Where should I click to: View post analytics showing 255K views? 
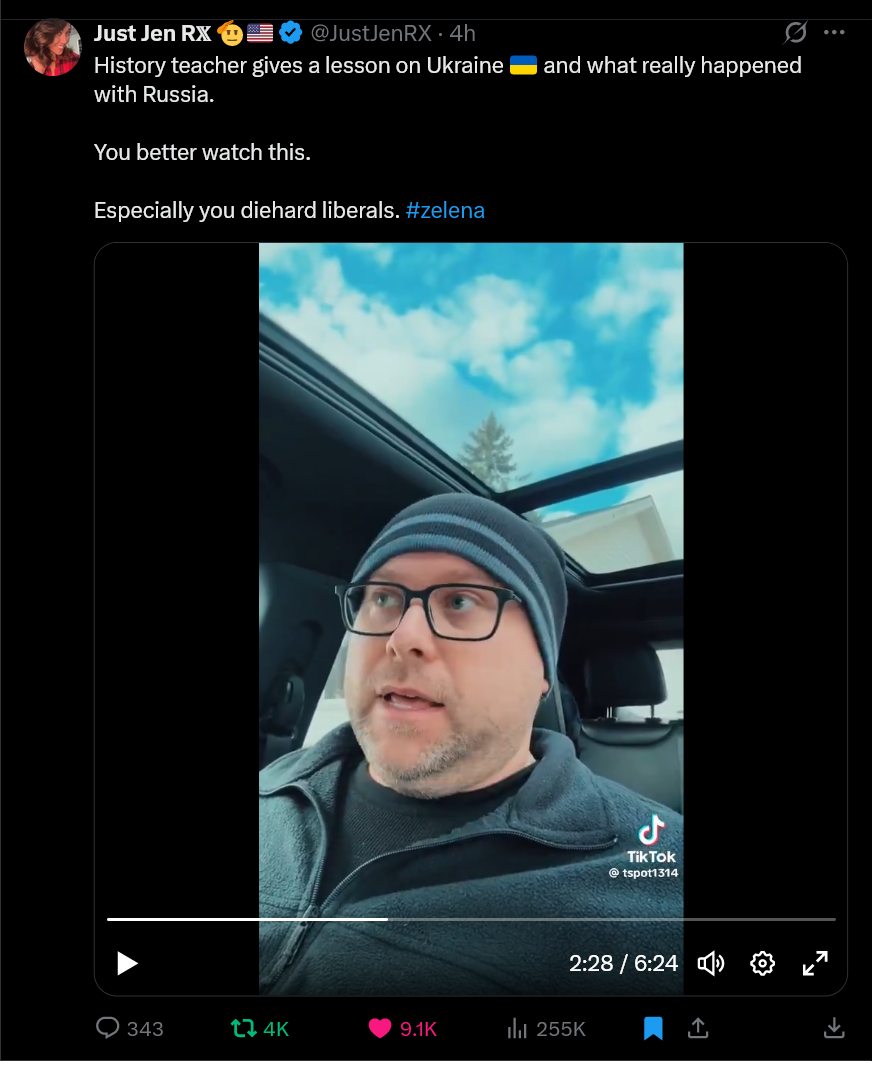(546, 1029)
